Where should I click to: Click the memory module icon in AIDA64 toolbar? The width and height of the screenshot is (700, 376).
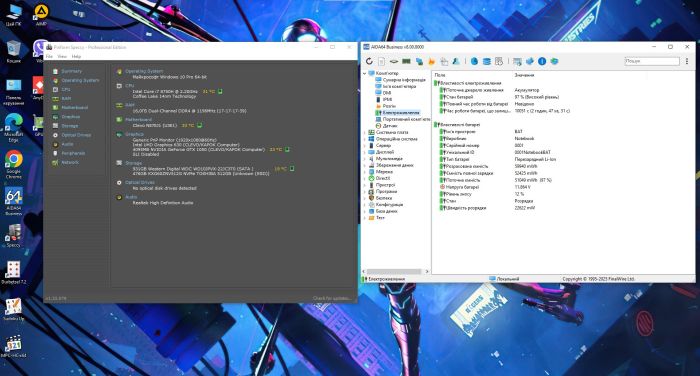[x=406, y=61]
